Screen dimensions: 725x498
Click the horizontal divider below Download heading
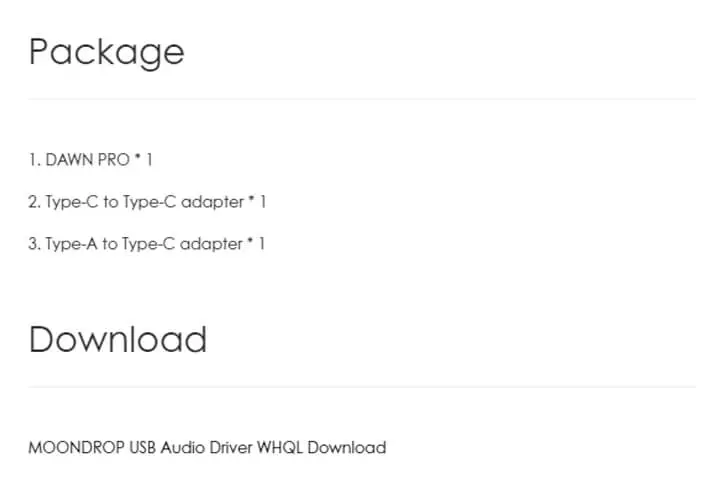click(x=362, y=387)
